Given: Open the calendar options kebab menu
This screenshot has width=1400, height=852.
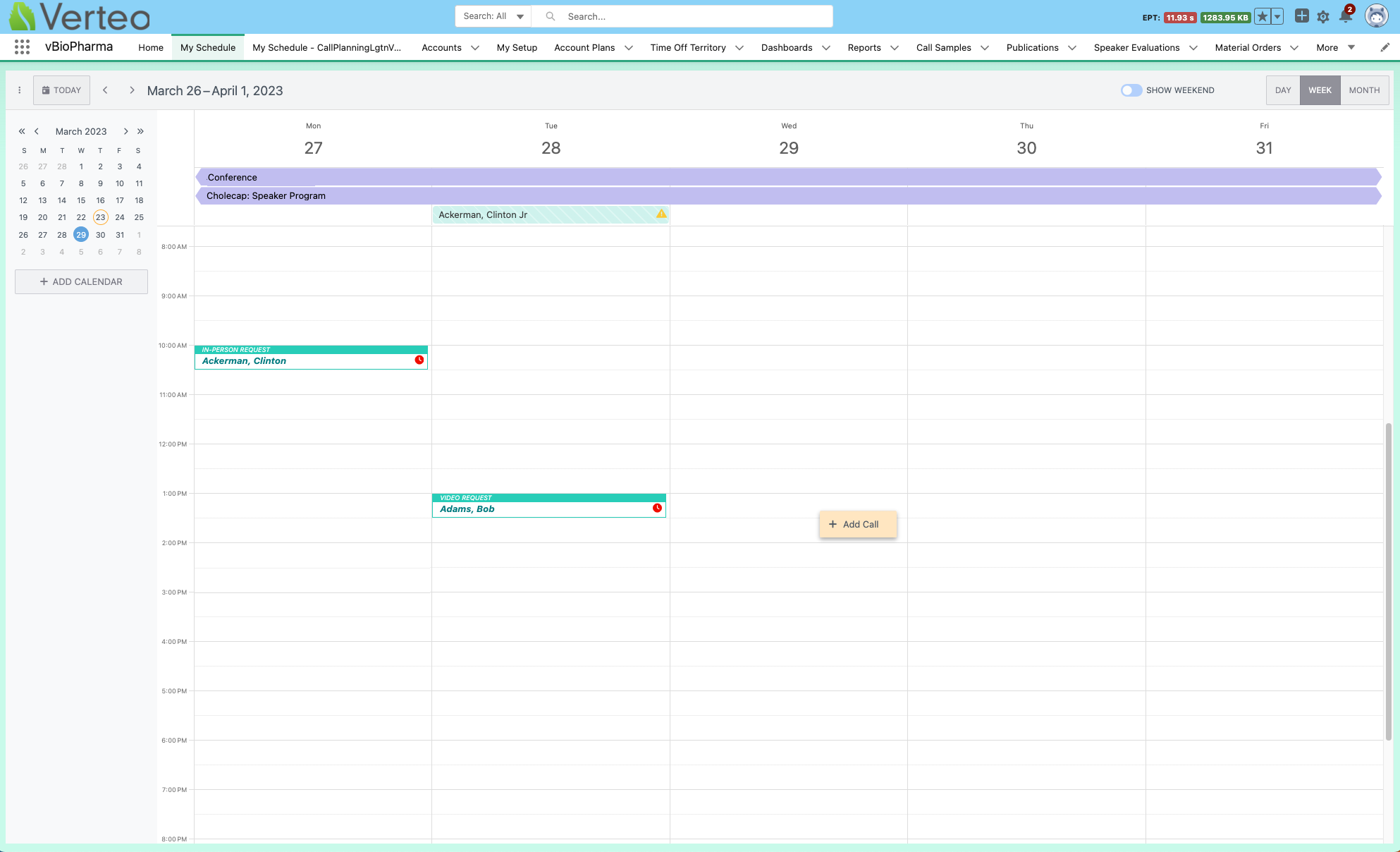Looking at the screenshot, I should pos(20,90).
